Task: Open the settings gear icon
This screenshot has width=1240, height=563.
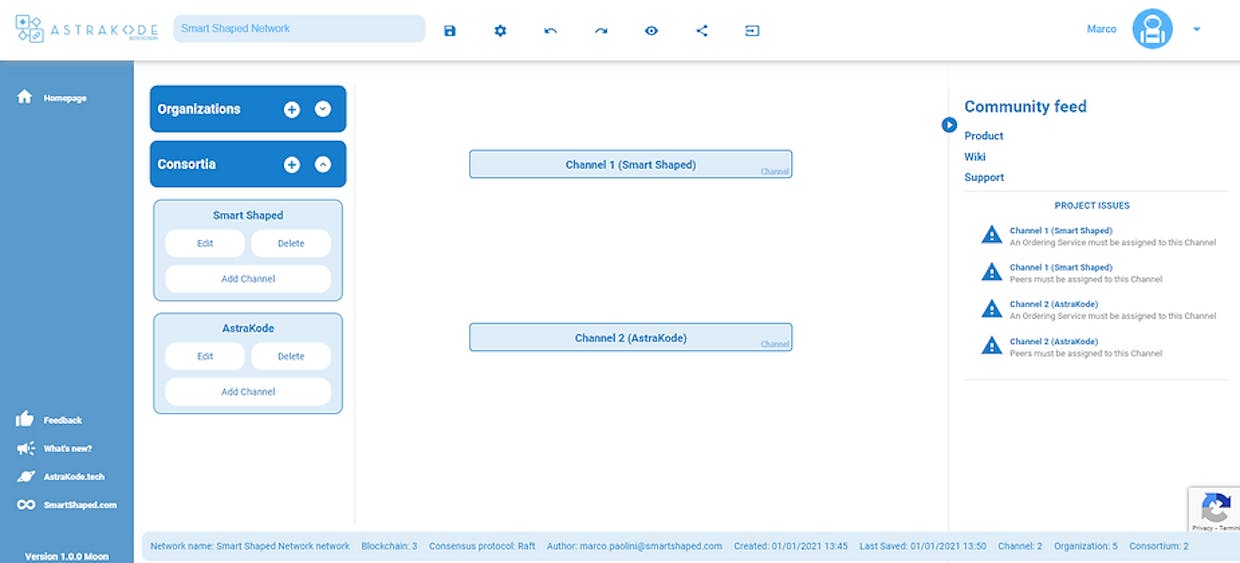Action: 500,31
